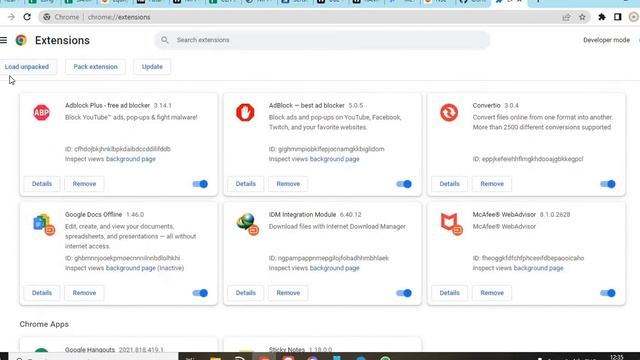Remove AdBlock best ad blocker
This screenshot has width=640, height=360.
(x=288, y=184)
